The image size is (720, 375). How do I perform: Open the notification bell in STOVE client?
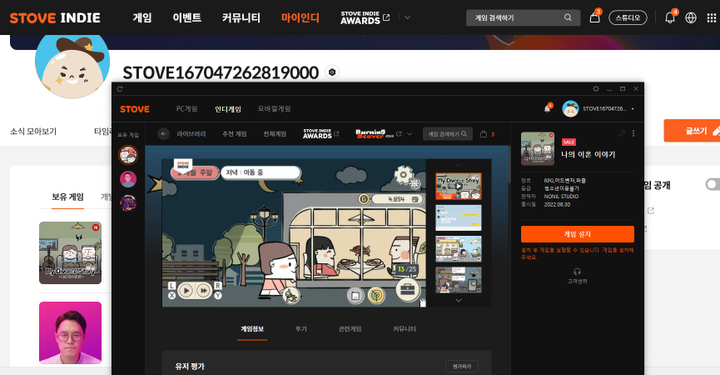pyautogui.click(x=547, y=108)
